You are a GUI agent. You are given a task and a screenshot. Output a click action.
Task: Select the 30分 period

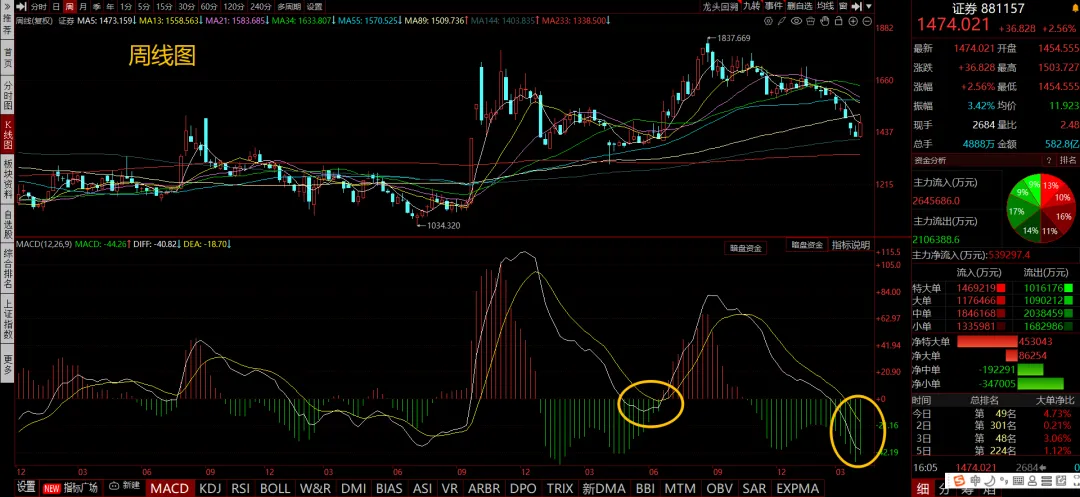[187, 7]
